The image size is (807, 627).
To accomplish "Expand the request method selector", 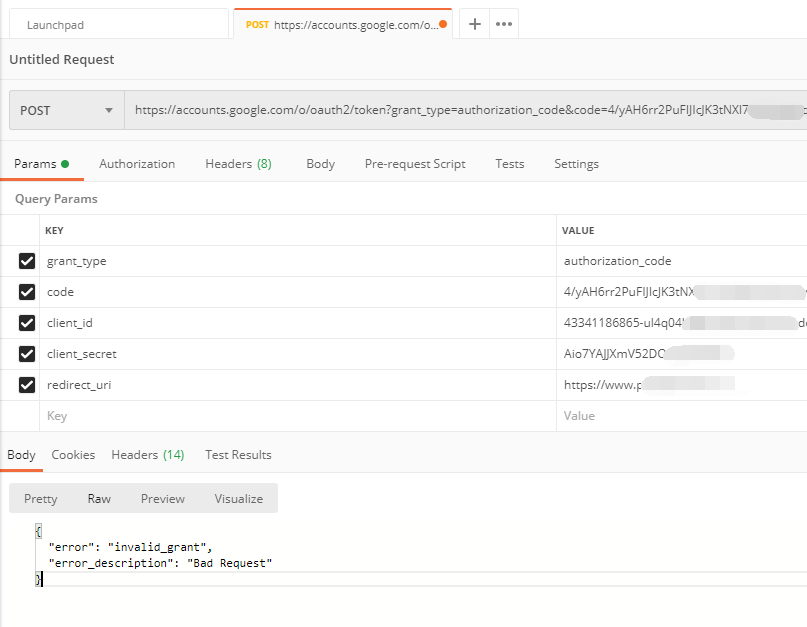I will tap(108, 109).
